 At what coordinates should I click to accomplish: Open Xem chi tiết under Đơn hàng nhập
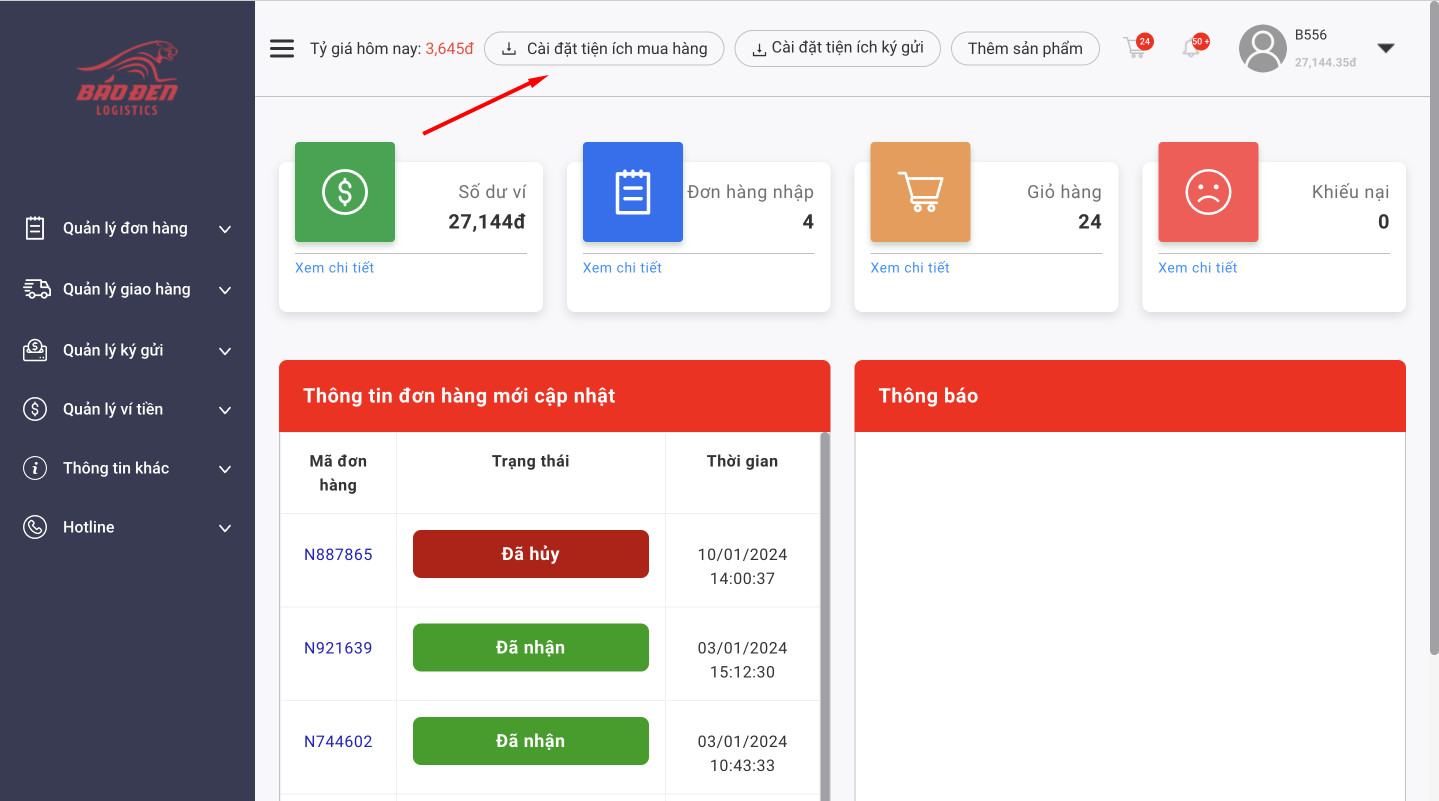pos(622,267)
